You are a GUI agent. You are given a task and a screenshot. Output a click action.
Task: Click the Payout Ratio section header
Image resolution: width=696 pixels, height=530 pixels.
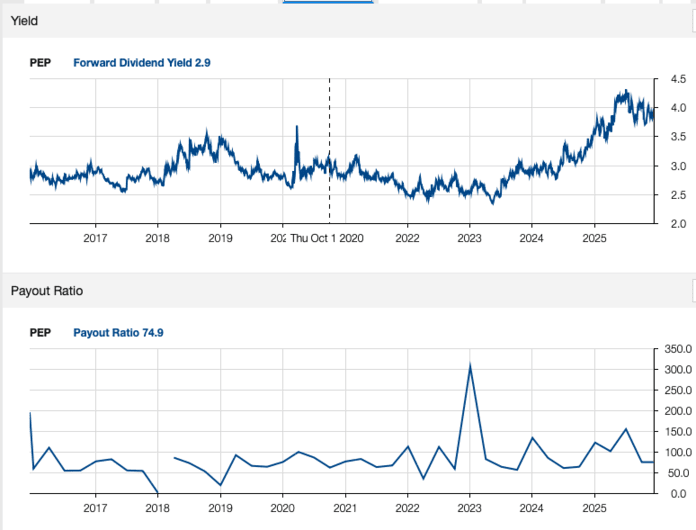[46, 291]
